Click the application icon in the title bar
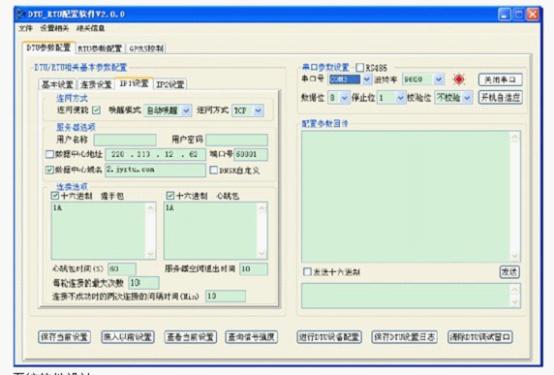This screenshot has height=375, width=554. (x=20, y=14)
